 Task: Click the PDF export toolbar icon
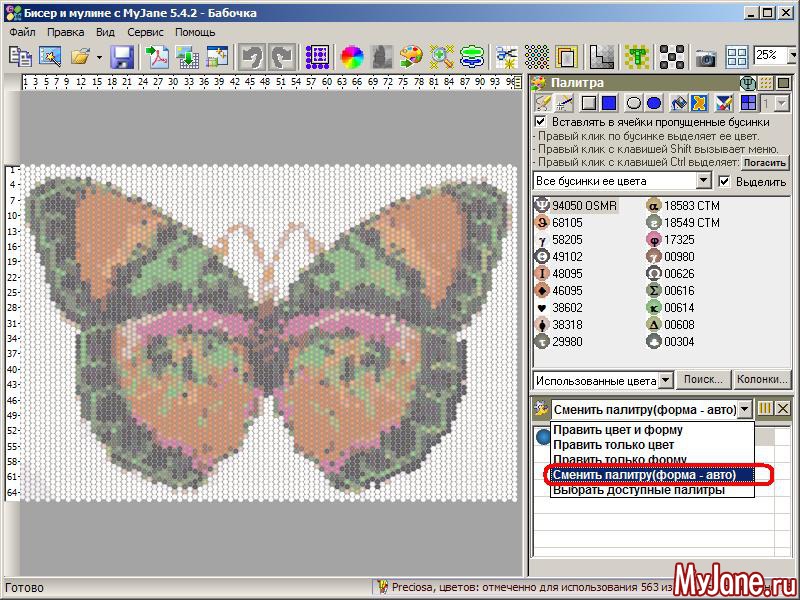pyautogui.click(x=157, y=56)
